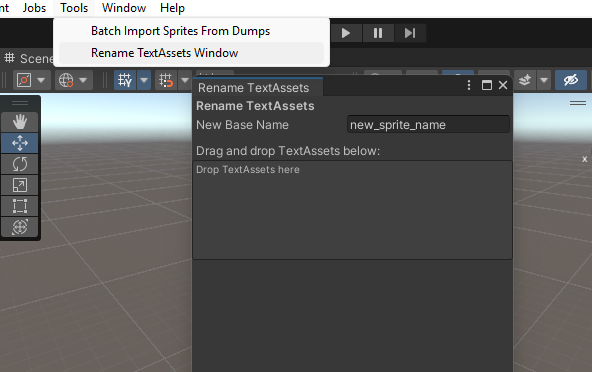This screenshot has width=592, height=372.
Task: Click the snap increment magnet icon
Action: point(166,80)
